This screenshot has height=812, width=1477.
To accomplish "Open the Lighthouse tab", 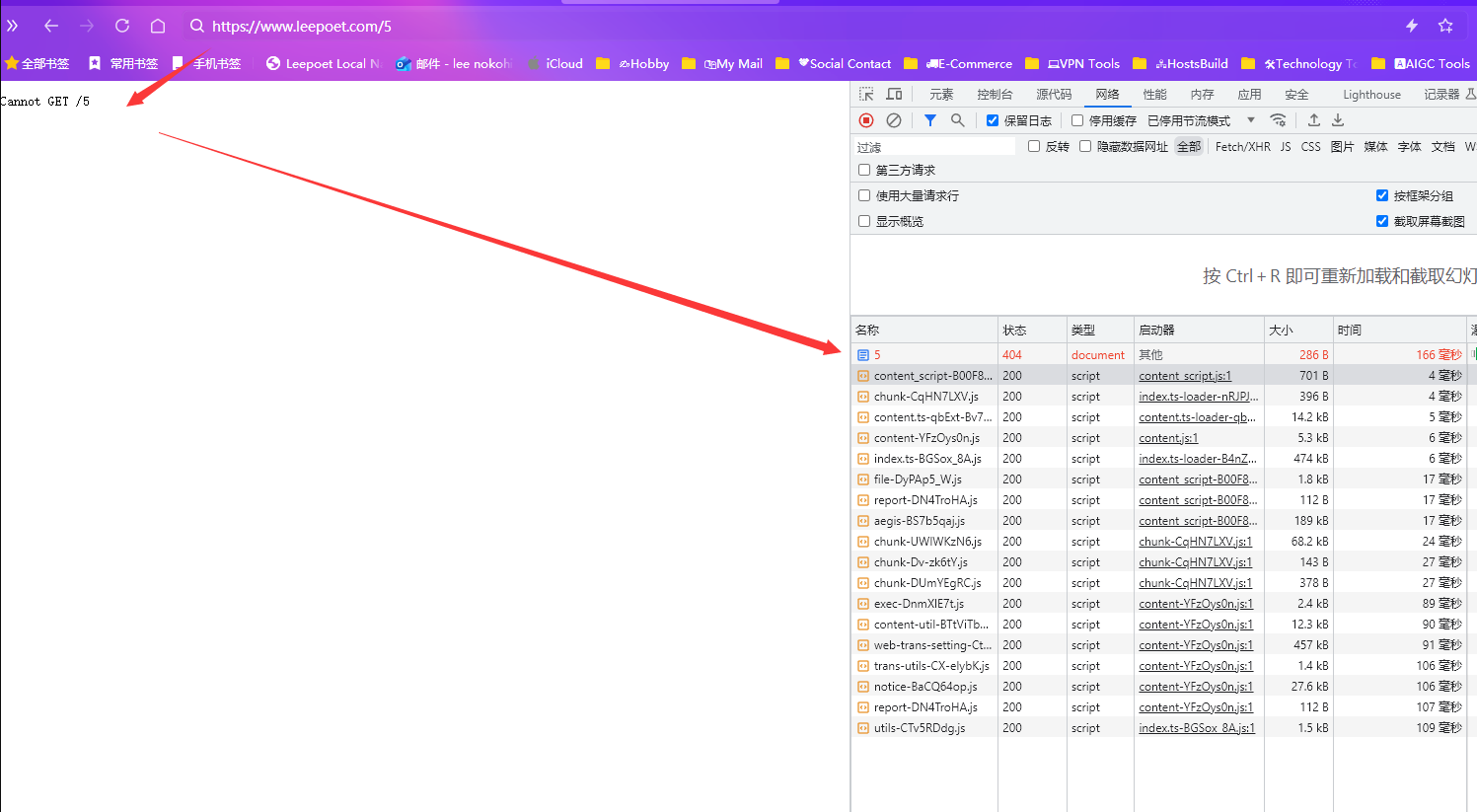I will [1371, 95].
